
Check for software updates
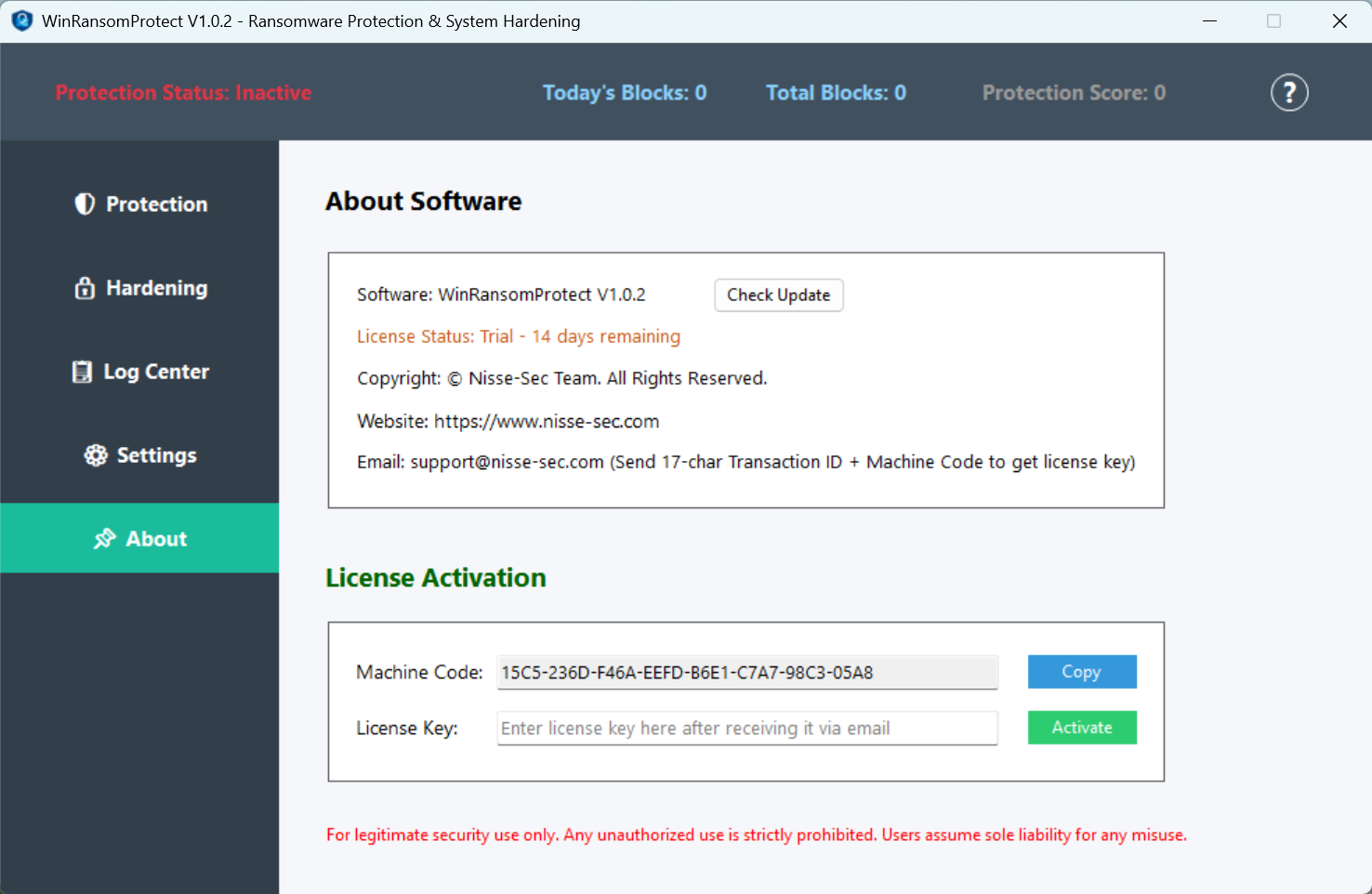pyautogui.click(x=779, y=295)
